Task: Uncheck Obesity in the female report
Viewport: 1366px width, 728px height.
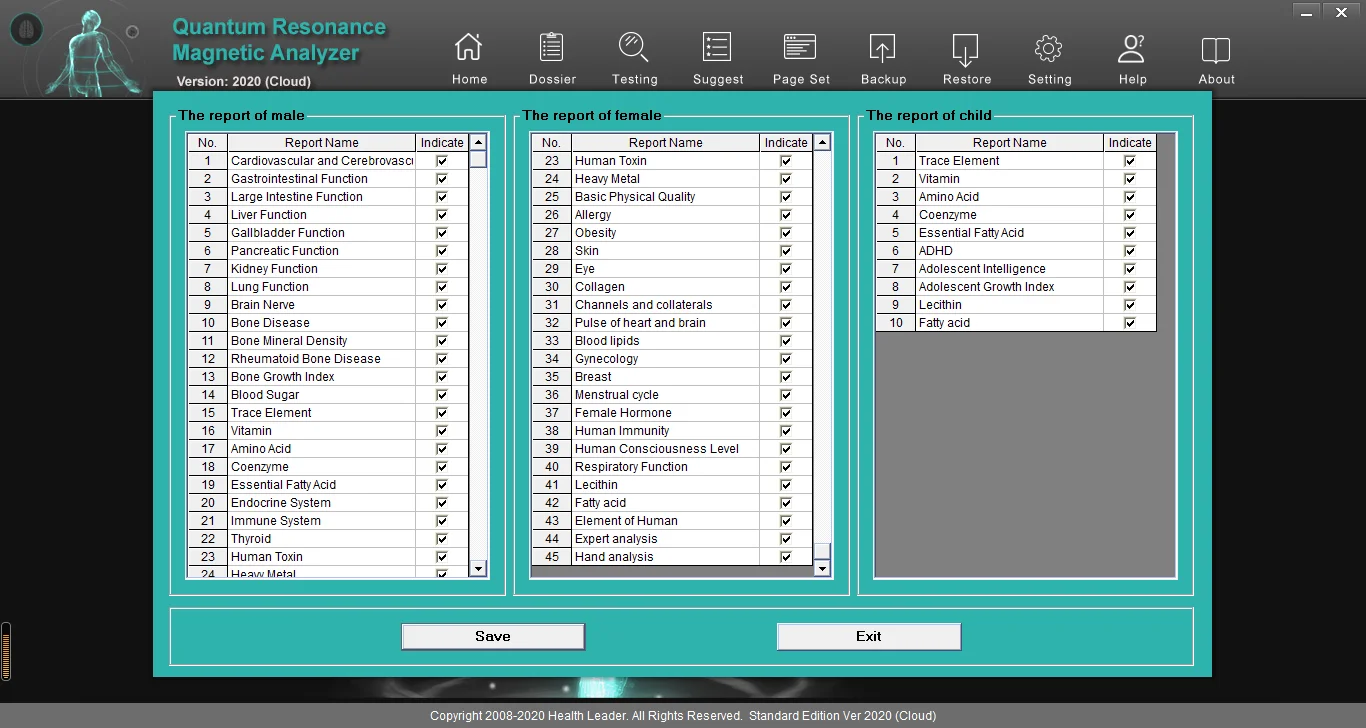Action: 786,233
